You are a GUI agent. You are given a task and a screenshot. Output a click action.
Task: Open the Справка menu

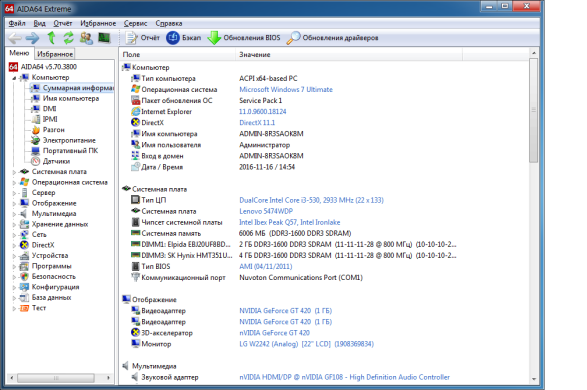click(168, 23)
